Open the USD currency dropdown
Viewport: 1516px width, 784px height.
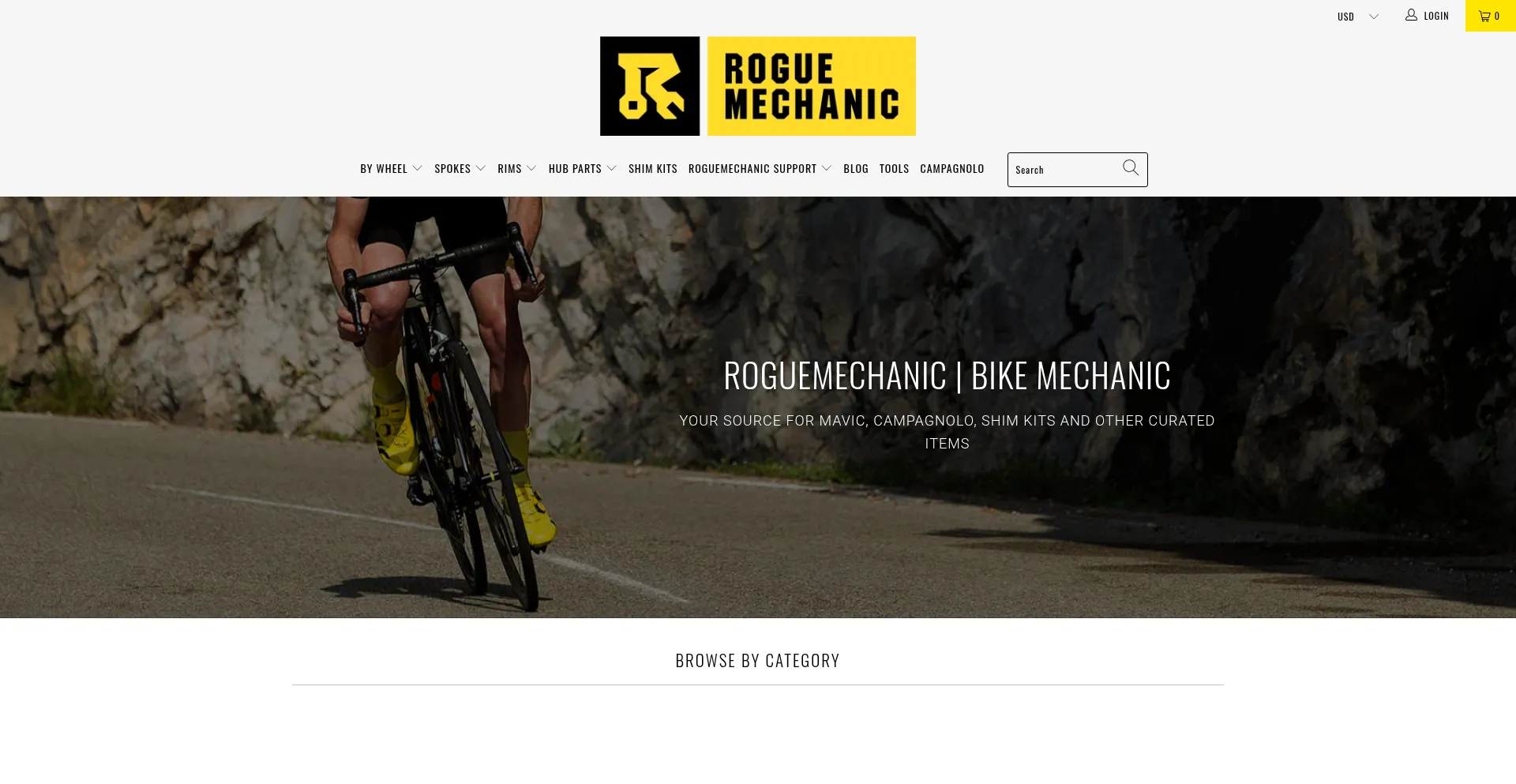pos(1358,17)
